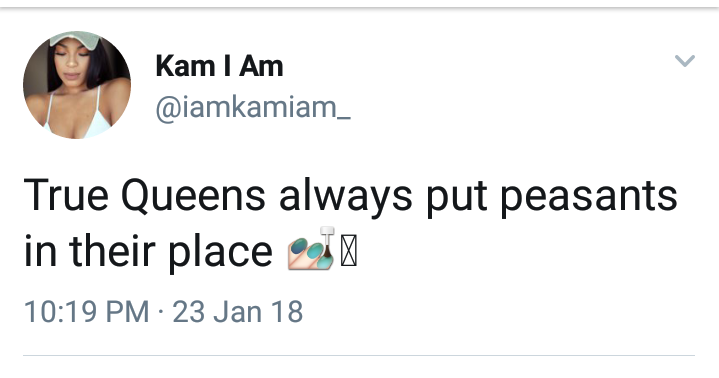Click the cap in the profile photo
Image resolution: width=719 pixels, height=378 pixels.
point(76,39)
